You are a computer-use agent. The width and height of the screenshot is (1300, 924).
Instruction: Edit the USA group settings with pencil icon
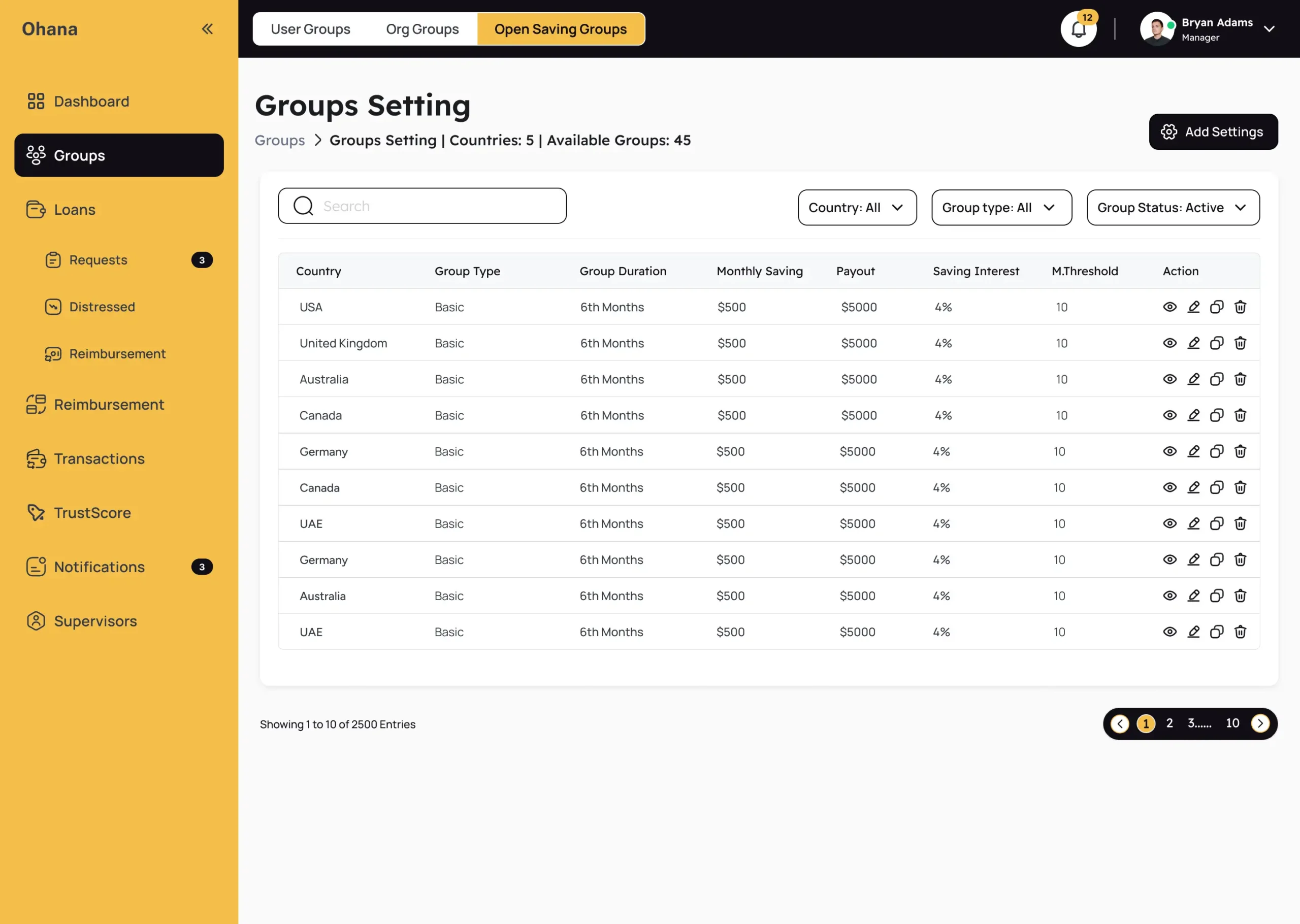click(x=1193, y=307)
